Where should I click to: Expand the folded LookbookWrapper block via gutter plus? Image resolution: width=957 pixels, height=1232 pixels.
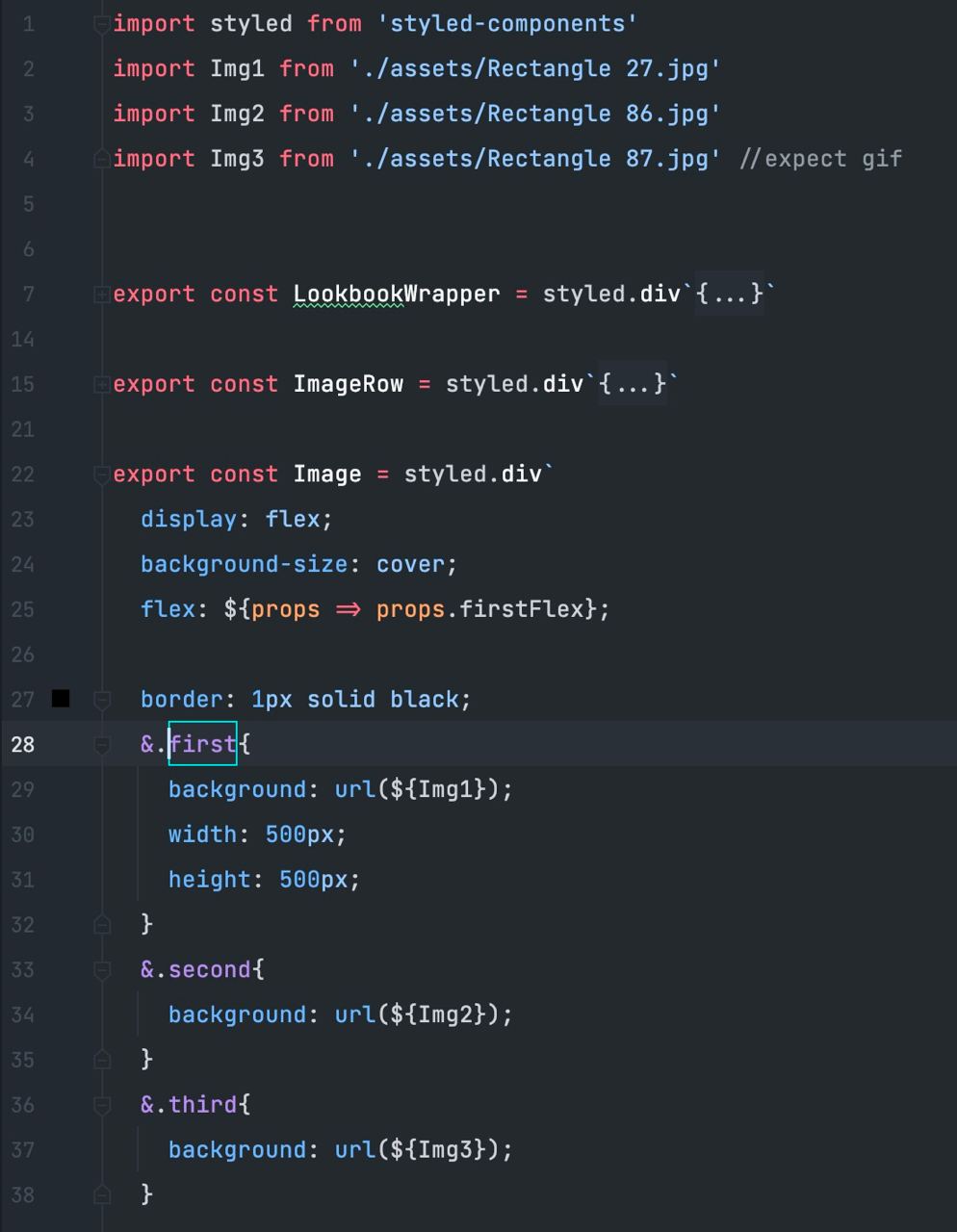[x=101, y=295]
